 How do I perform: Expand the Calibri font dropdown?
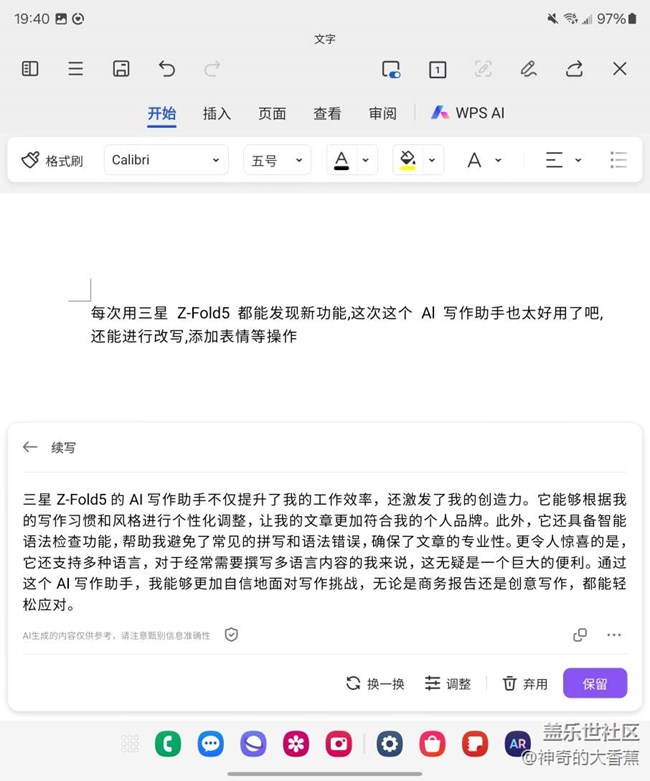(165, 160)
